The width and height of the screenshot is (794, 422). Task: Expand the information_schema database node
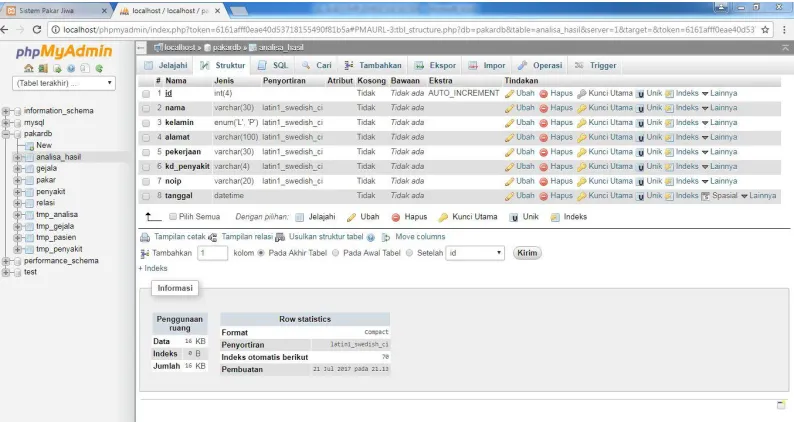coord(6,111)
